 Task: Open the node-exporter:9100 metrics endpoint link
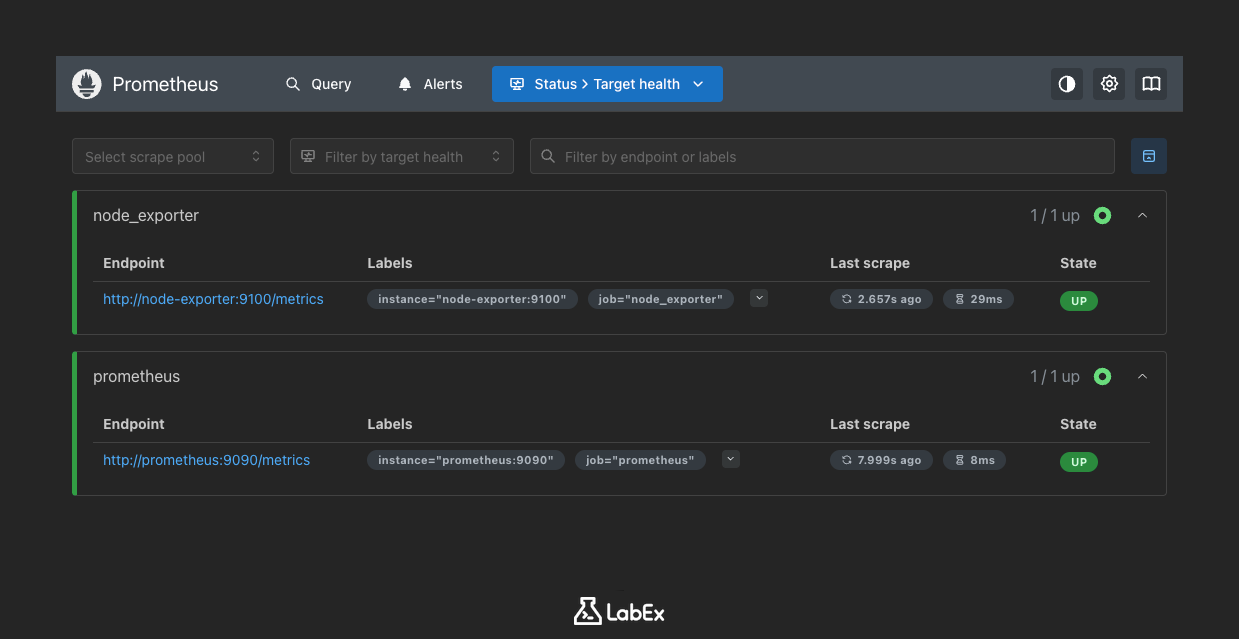213,299
